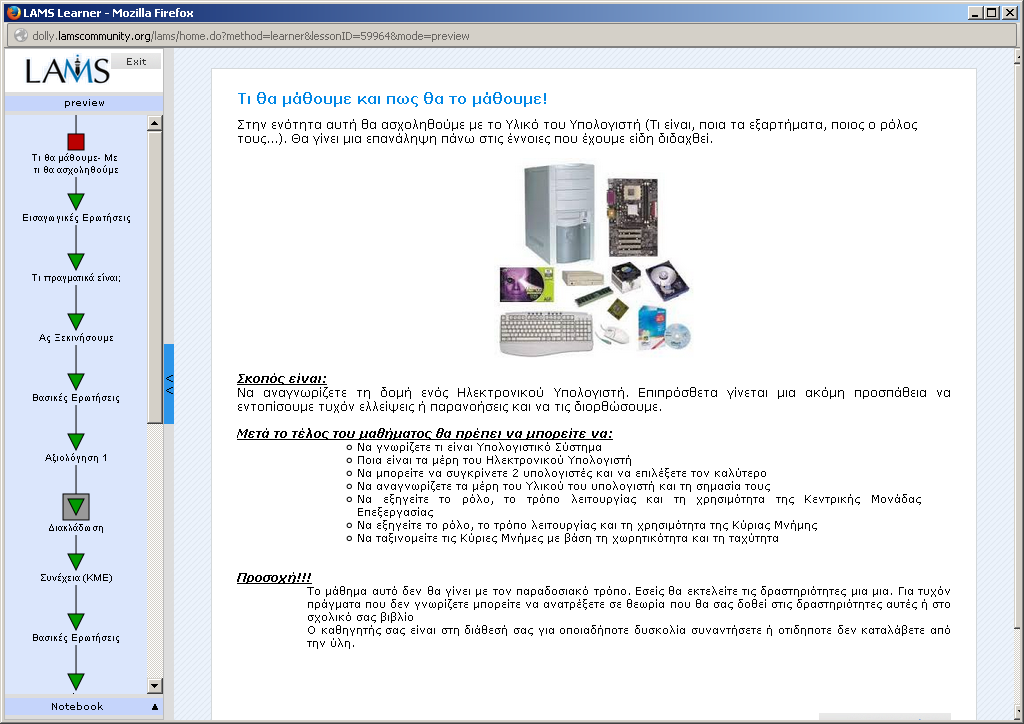This screenshot has width=1024, height=724.
Task: Click bullet 'Ποια είναι τα μέρη του Ηλεκτρονικού Υπολογιστή'
Action: click(494, 460)
